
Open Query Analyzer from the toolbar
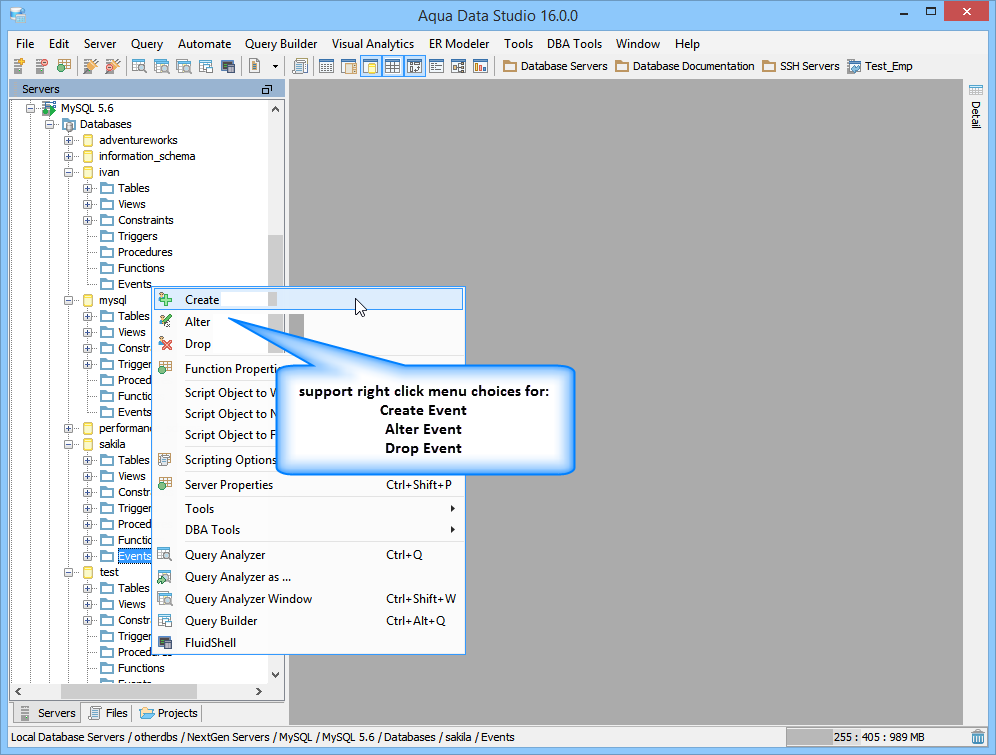(x=139, y=66)
